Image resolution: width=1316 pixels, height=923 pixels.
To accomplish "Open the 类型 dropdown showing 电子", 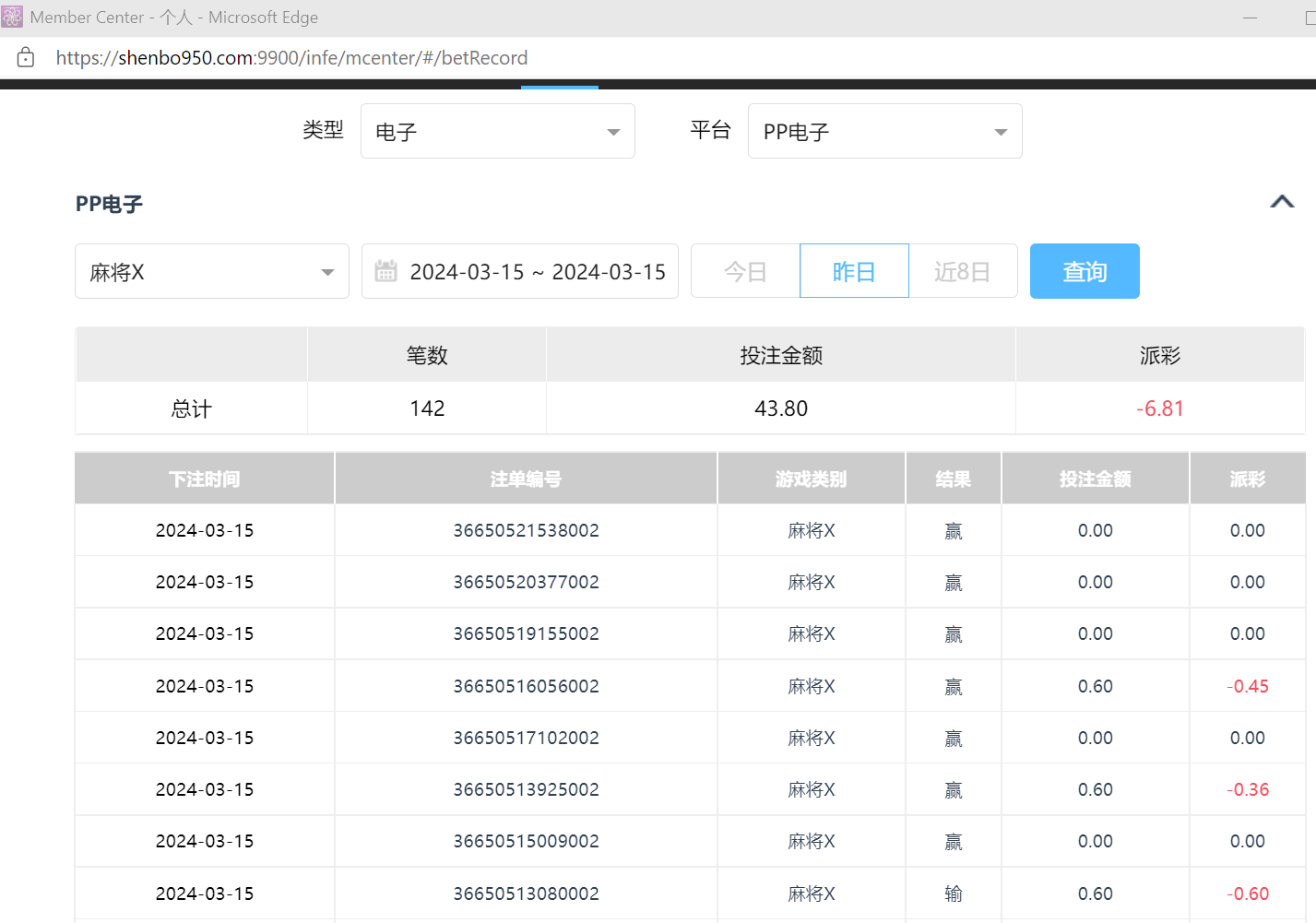I will tap(498, 131).
